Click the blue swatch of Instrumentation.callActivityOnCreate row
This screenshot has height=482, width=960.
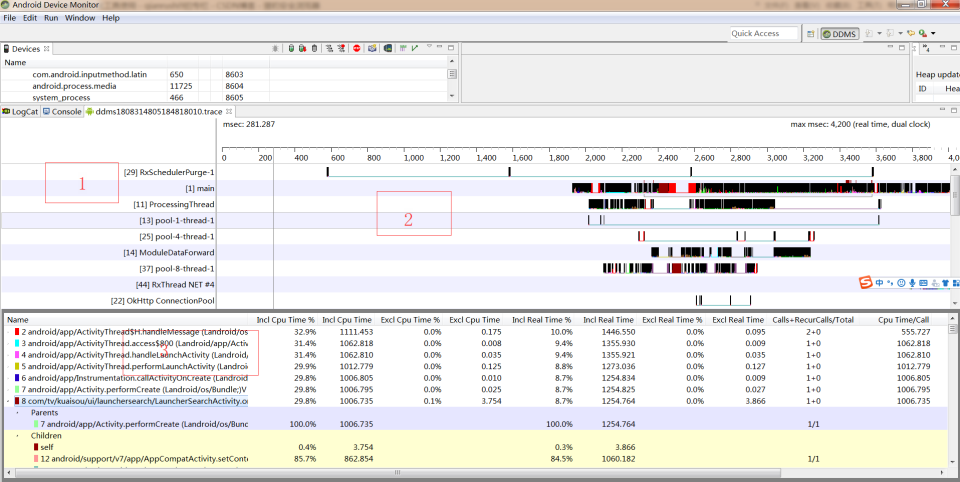[17, 378]
